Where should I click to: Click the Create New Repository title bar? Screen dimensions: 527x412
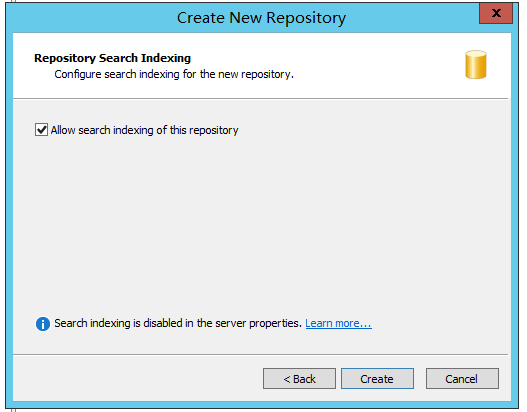pos(261,17)
